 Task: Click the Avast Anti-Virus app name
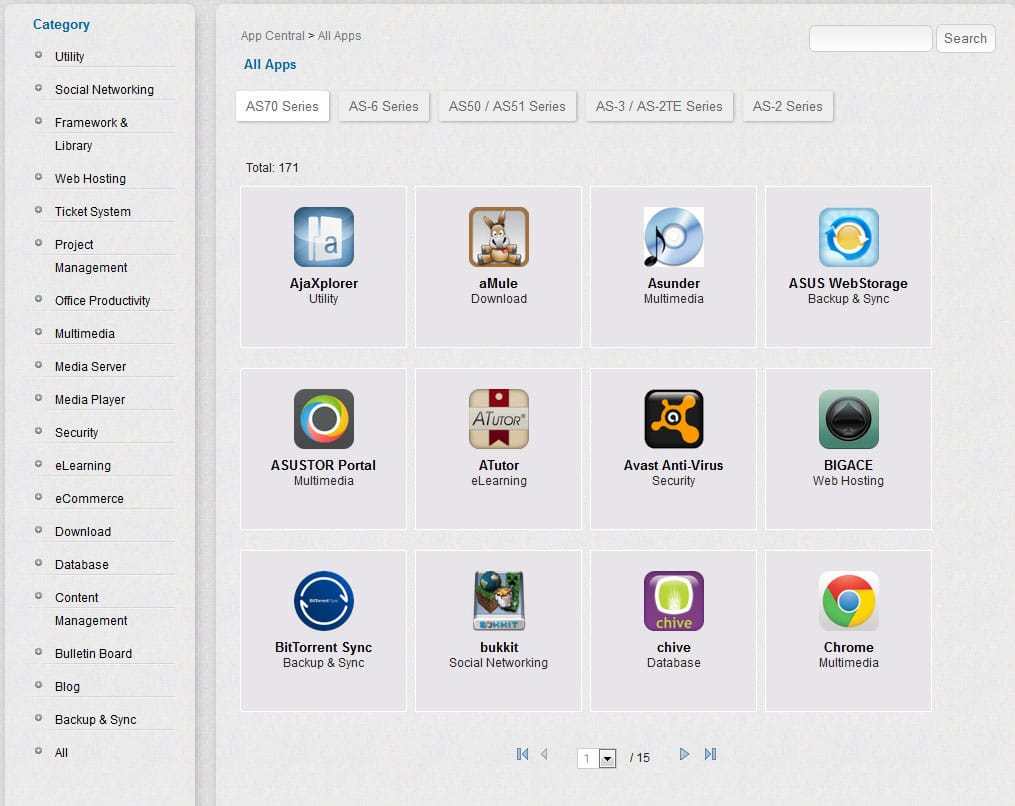673,465
